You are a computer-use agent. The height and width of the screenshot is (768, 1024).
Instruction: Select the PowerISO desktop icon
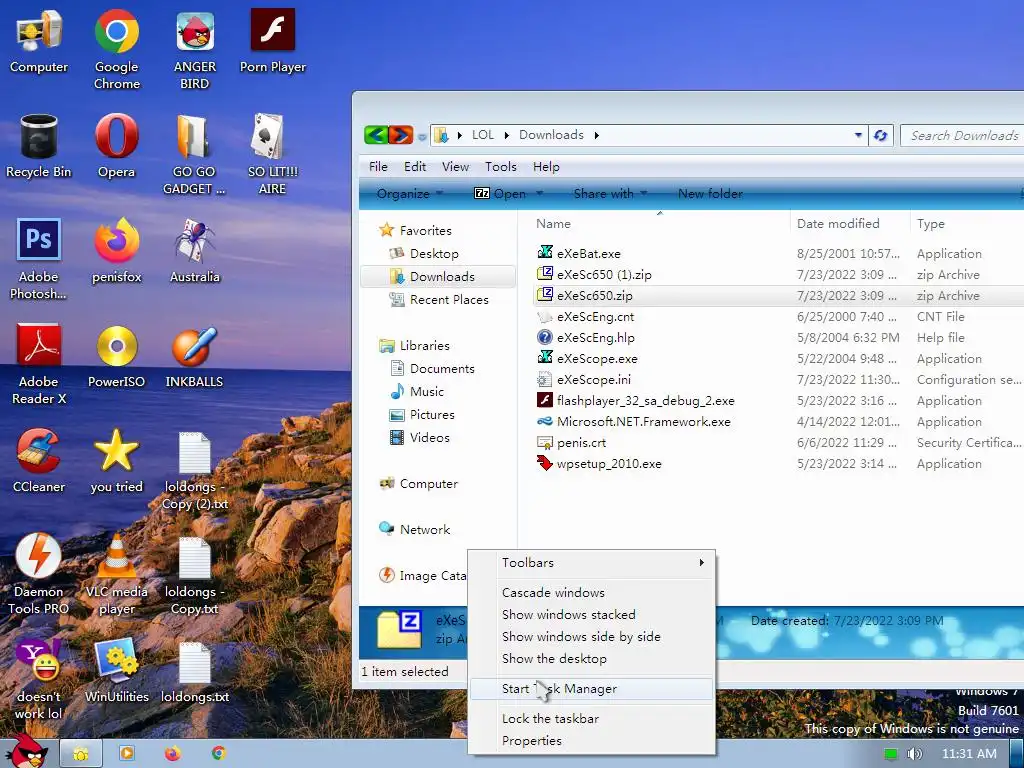point(116,356)
